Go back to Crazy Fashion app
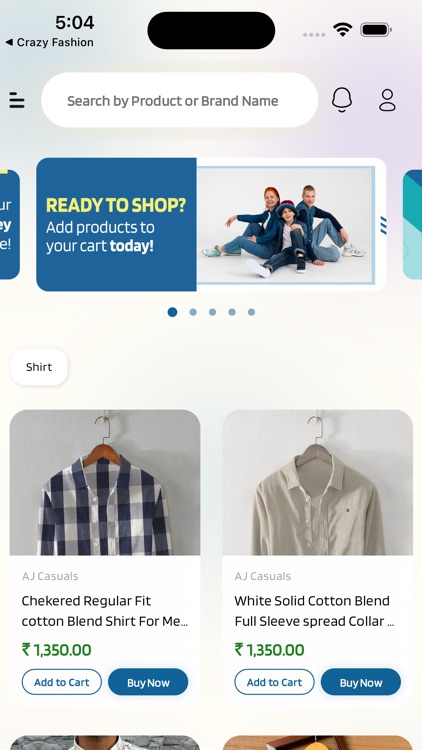 (49, 43)
